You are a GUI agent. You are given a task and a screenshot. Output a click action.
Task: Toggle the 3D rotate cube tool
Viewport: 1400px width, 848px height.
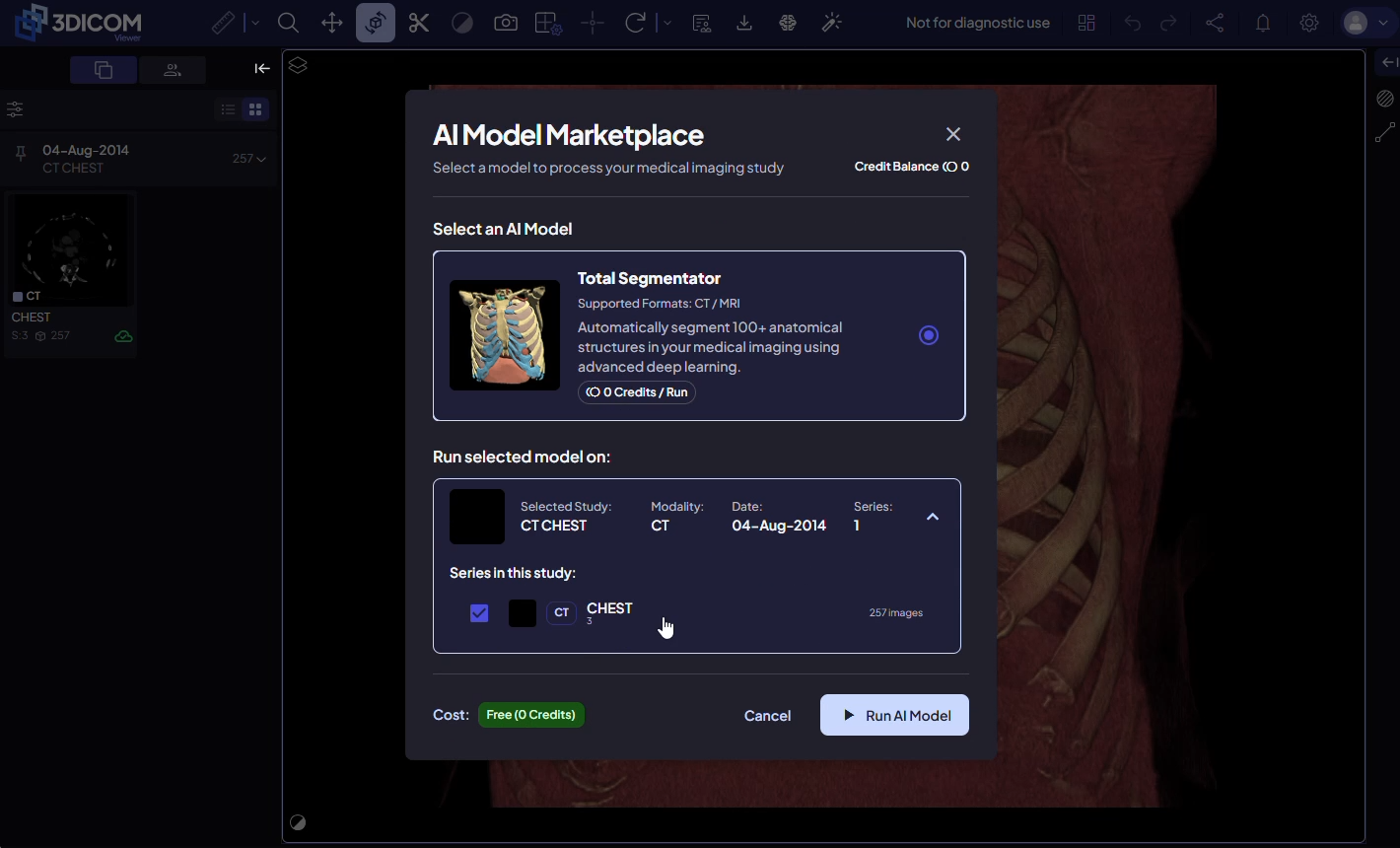[376, 23]
